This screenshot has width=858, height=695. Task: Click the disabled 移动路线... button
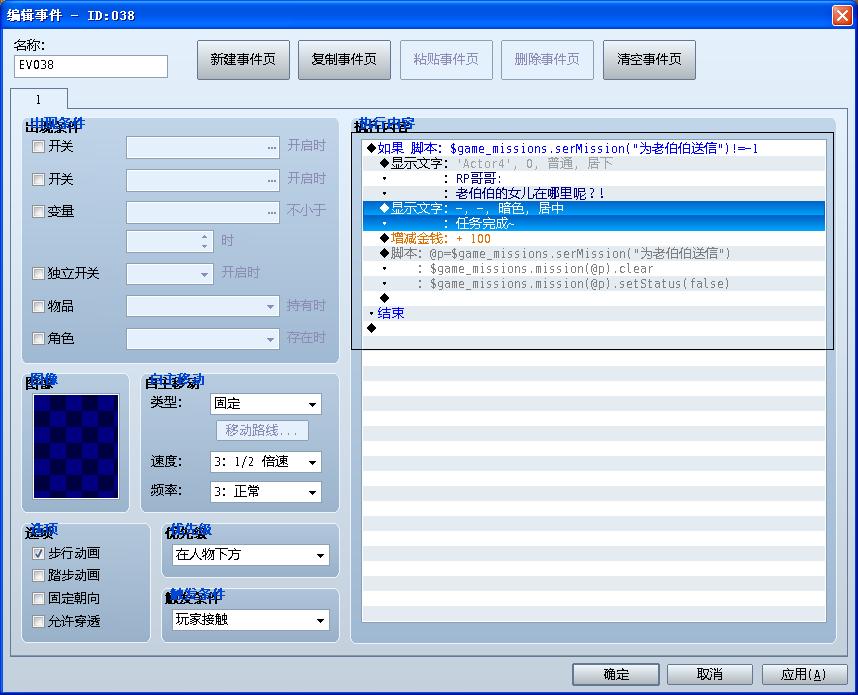tap(262, 430)
